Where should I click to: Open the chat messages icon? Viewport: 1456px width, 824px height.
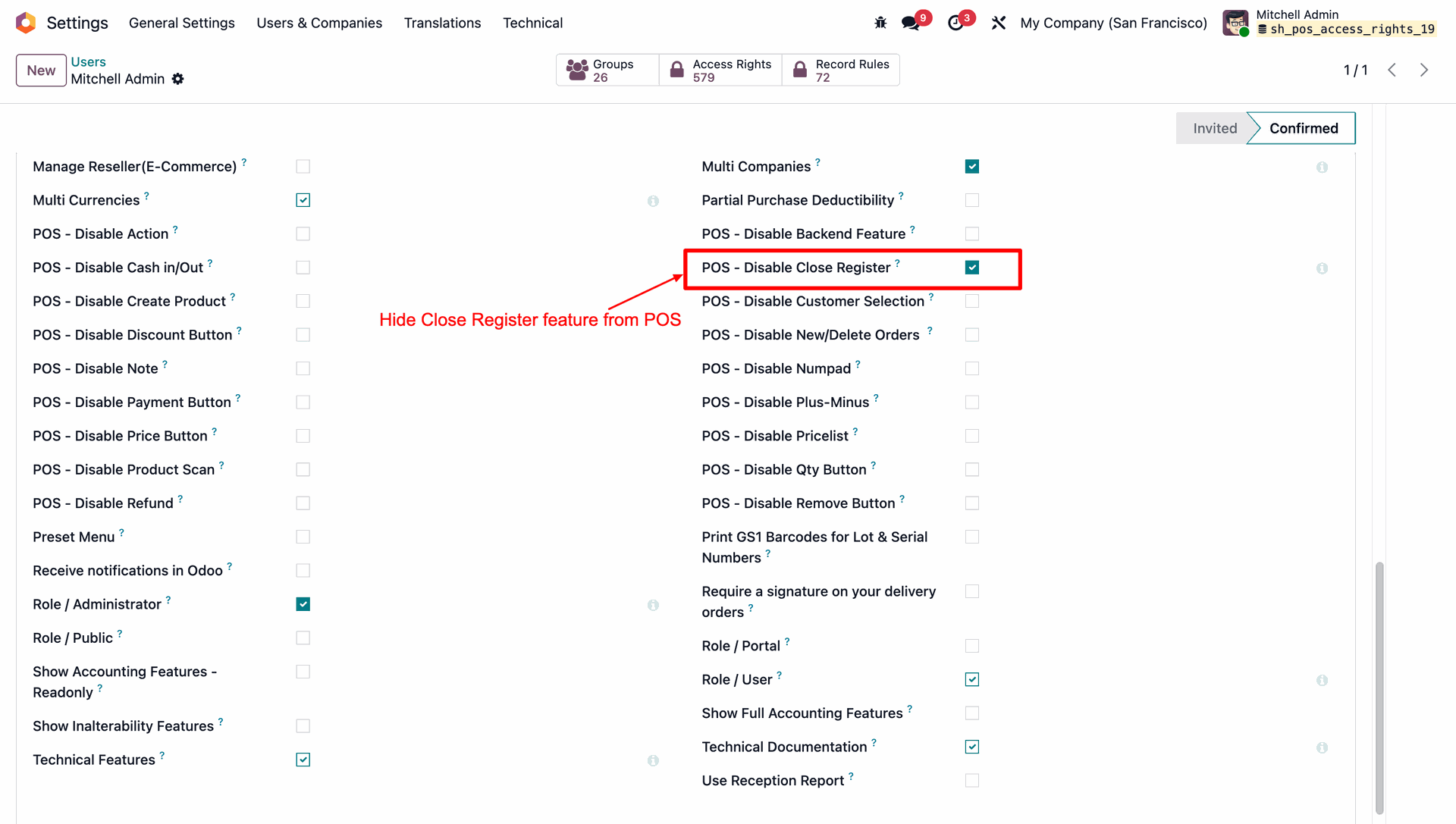(x=911, y=23)
